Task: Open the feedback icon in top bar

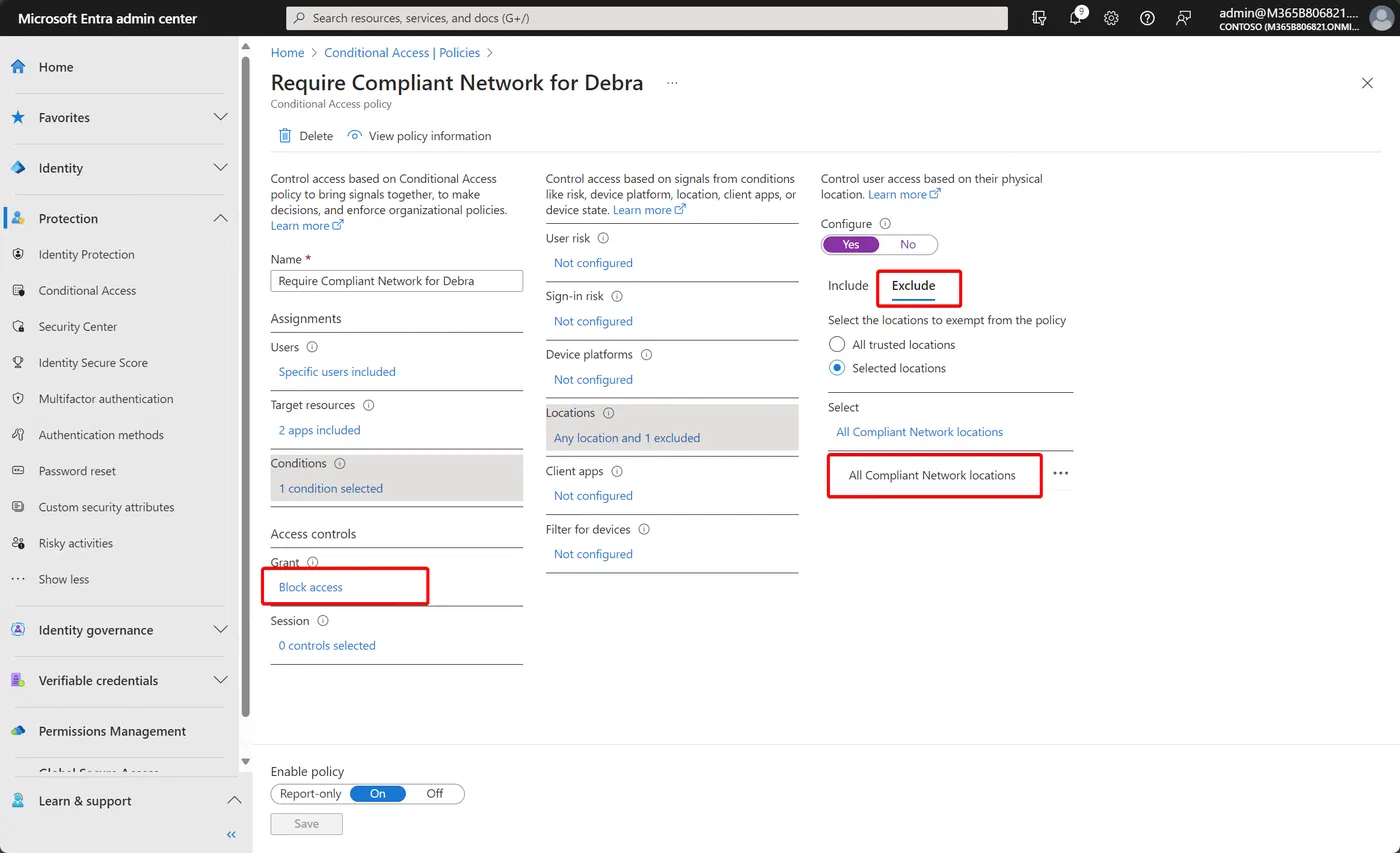Action: tap(1184, 18)
